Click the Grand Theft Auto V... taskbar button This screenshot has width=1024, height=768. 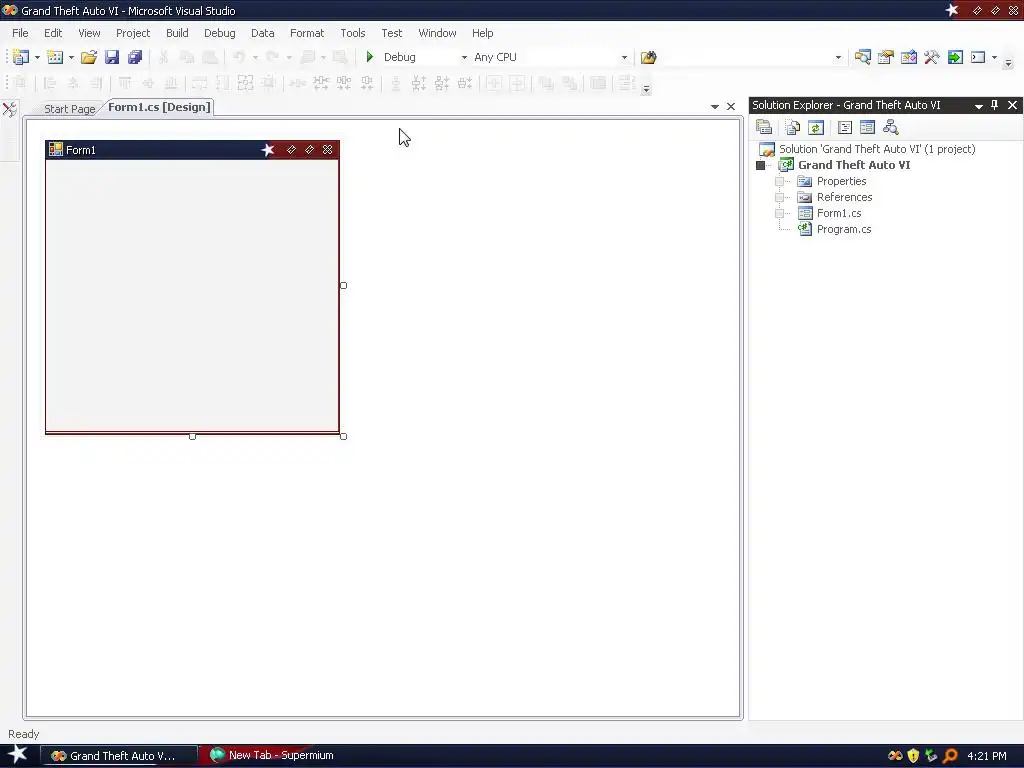coord(118,756)
